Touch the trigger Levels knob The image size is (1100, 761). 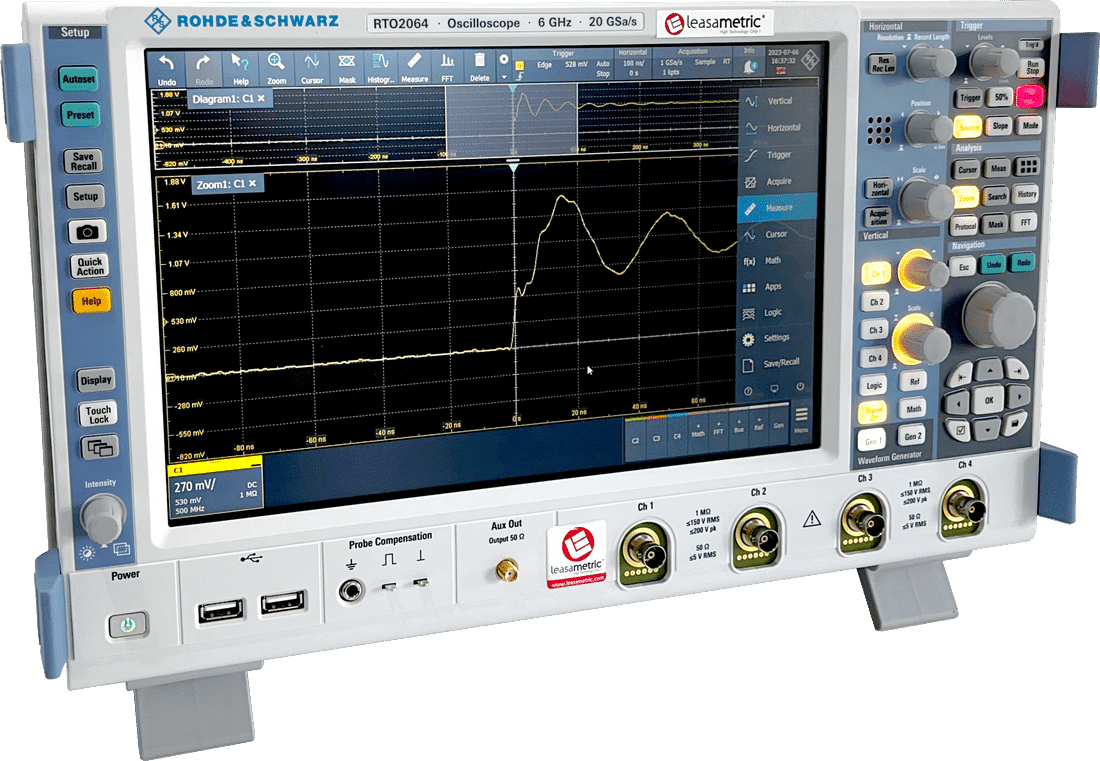pyautogui.click(x=994, y=61)
